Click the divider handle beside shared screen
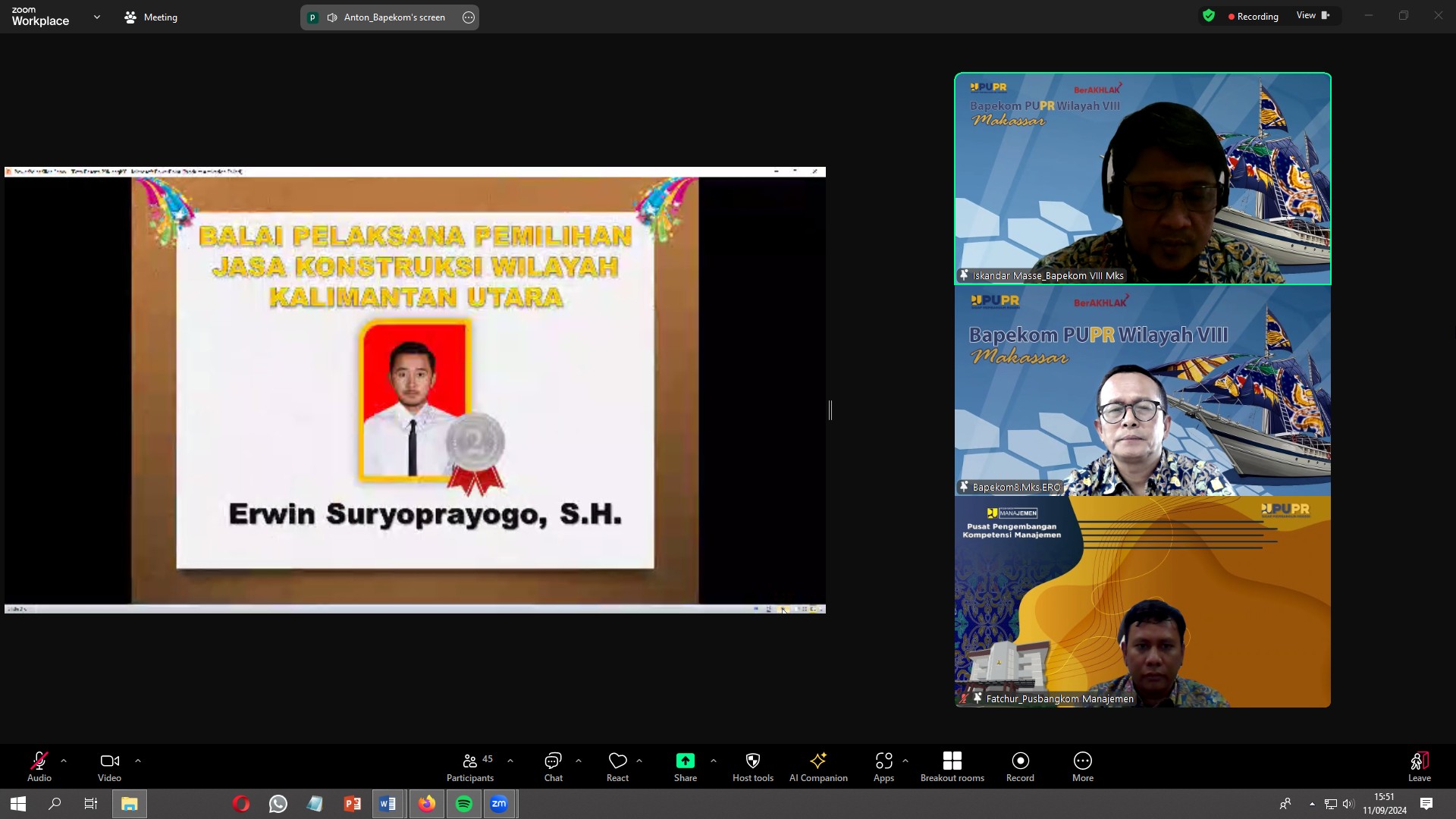This screenshot has height=819, width=1456. tap(830, 410)
